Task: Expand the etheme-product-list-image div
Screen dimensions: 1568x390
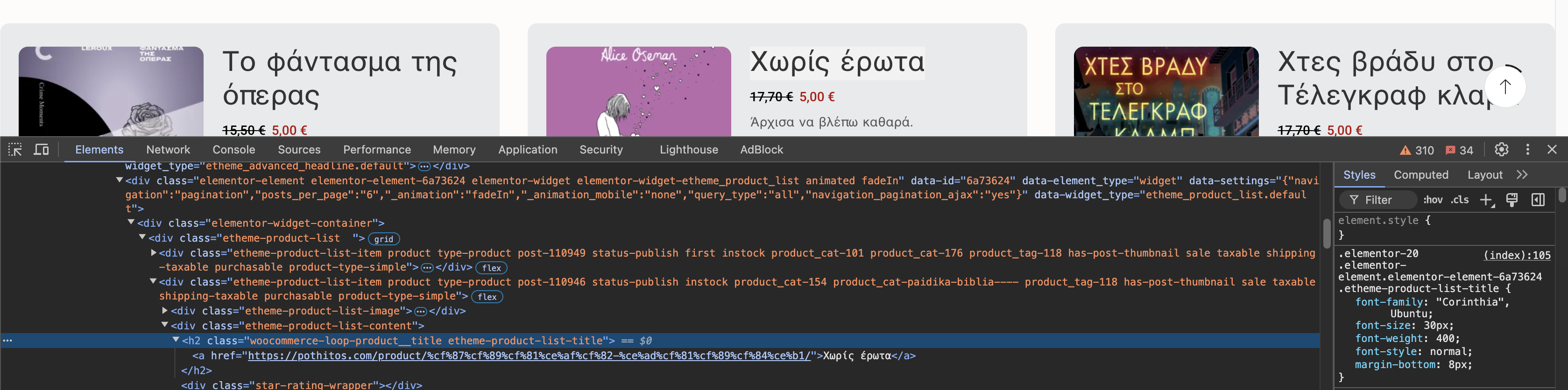Action: [165, 310]
